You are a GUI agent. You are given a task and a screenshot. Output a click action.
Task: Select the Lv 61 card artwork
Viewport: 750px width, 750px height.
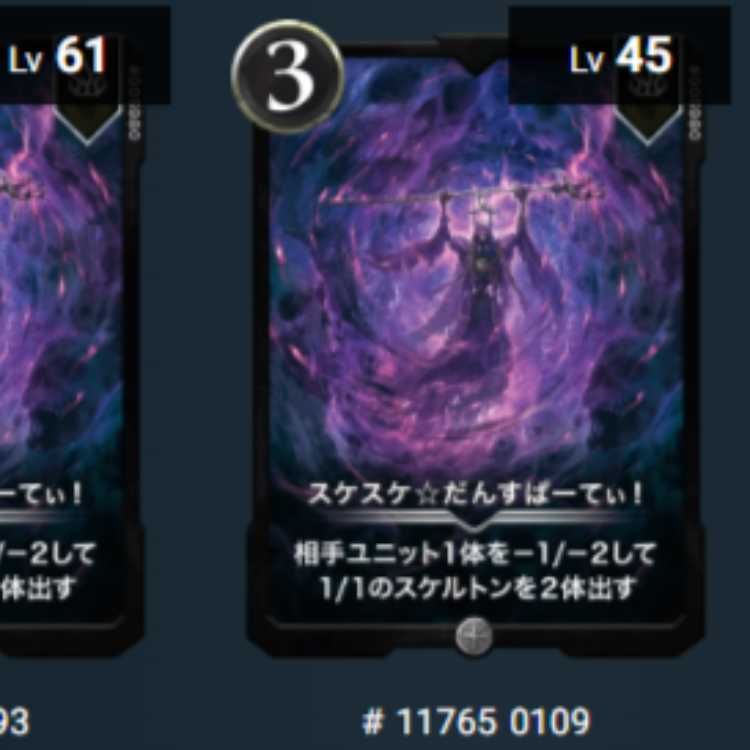click(61, 287)
